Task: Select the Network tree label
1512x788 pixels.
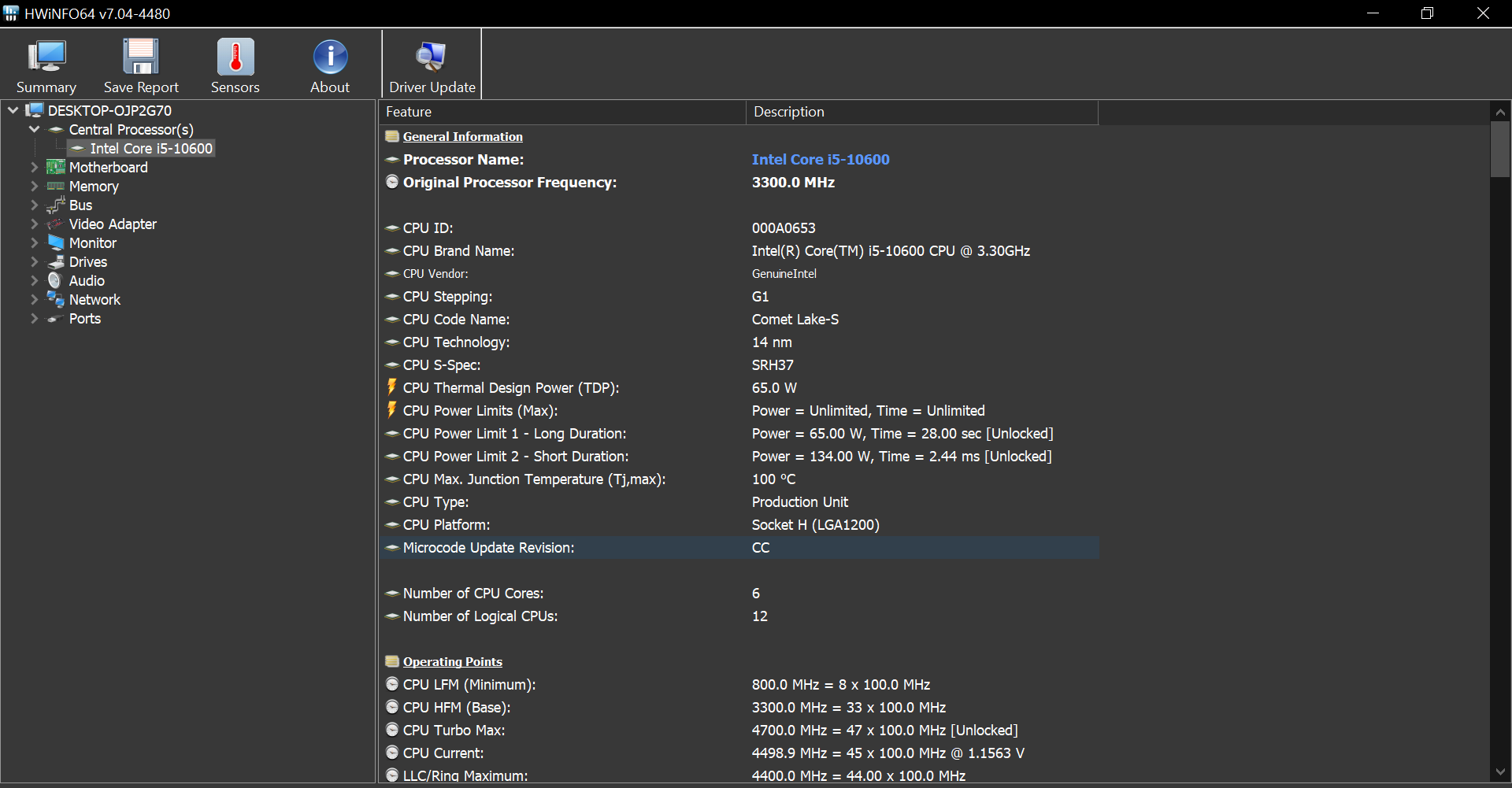Action: [94, 300]
